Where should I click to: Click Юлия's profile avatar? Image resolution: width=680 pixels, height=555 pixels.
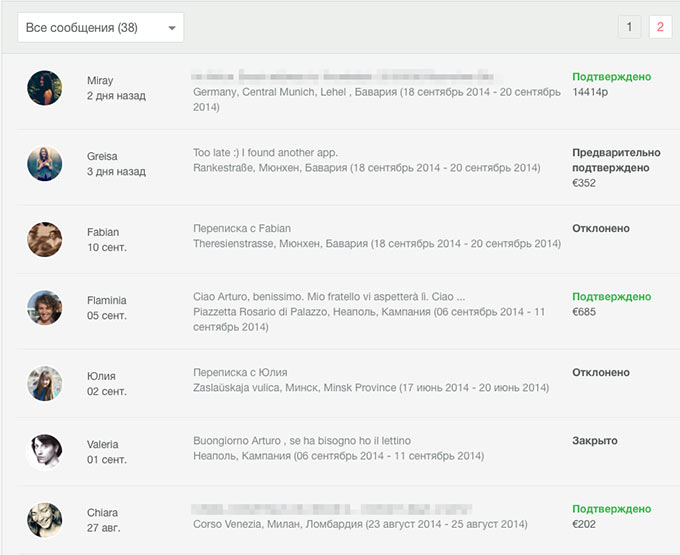[x=45, y=383]
